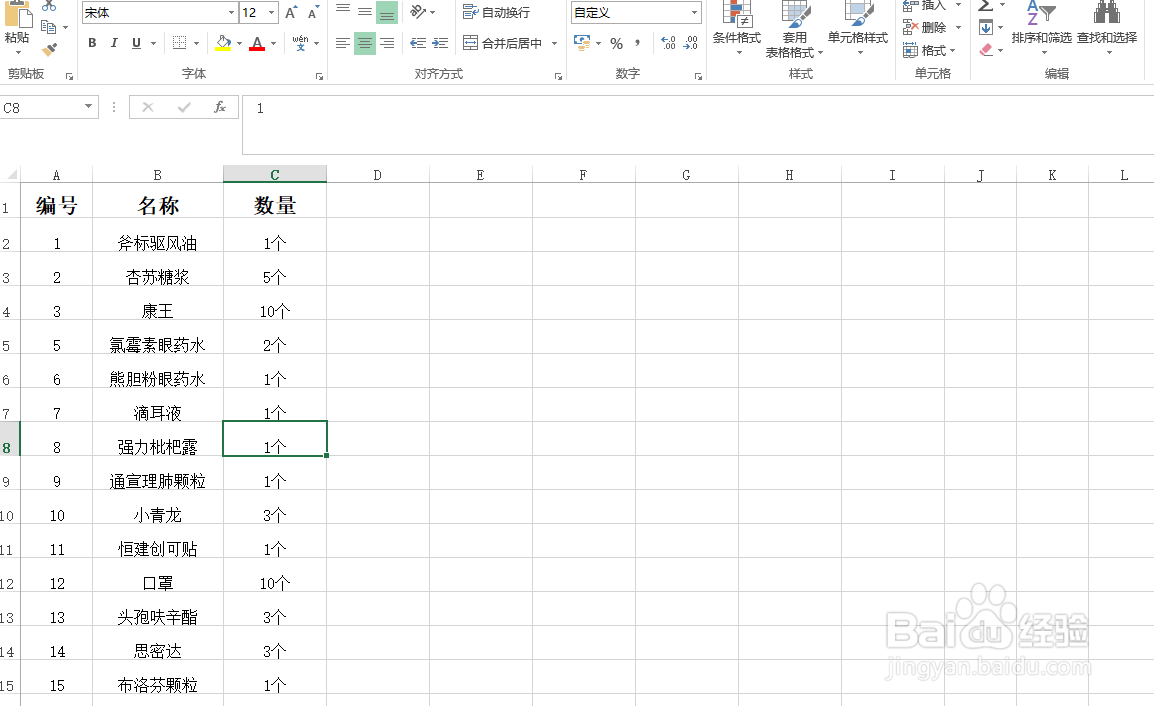
Task: Click the AutoSum sigma icon
Action: click(x=986, y=6)
